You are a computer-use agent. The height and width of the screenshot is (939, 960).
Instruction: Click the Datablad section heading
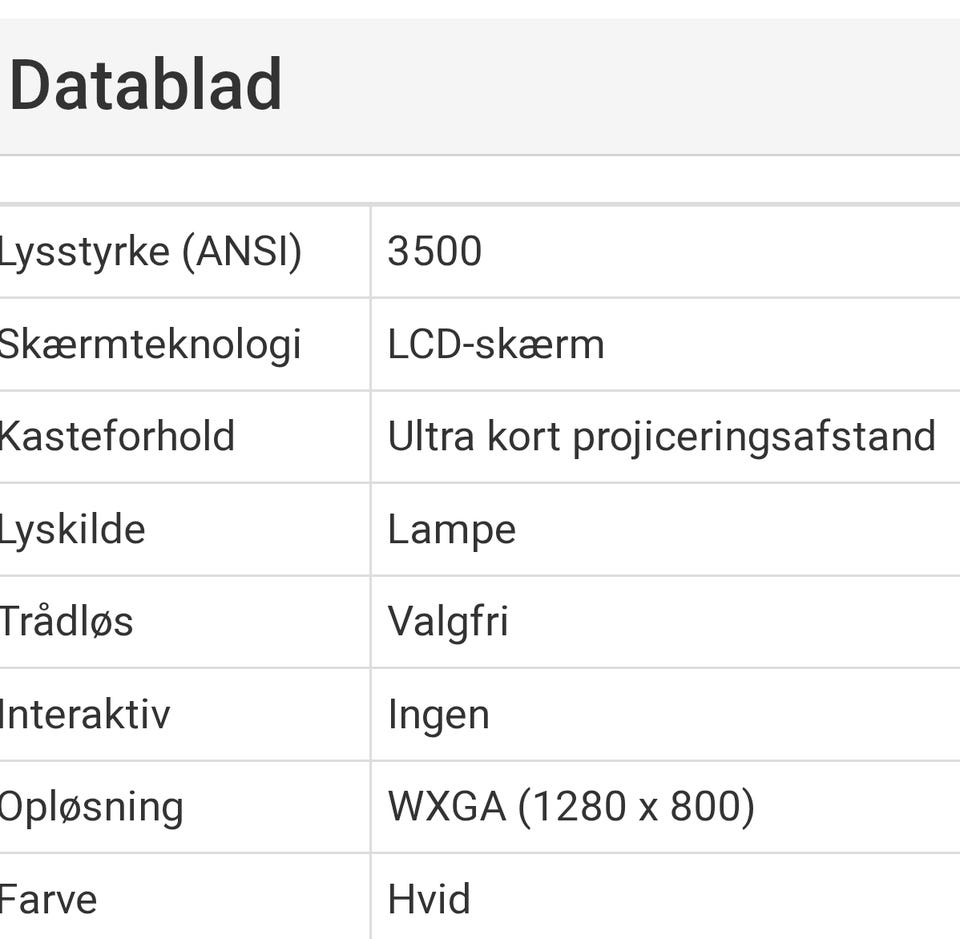tap(146, 86)
